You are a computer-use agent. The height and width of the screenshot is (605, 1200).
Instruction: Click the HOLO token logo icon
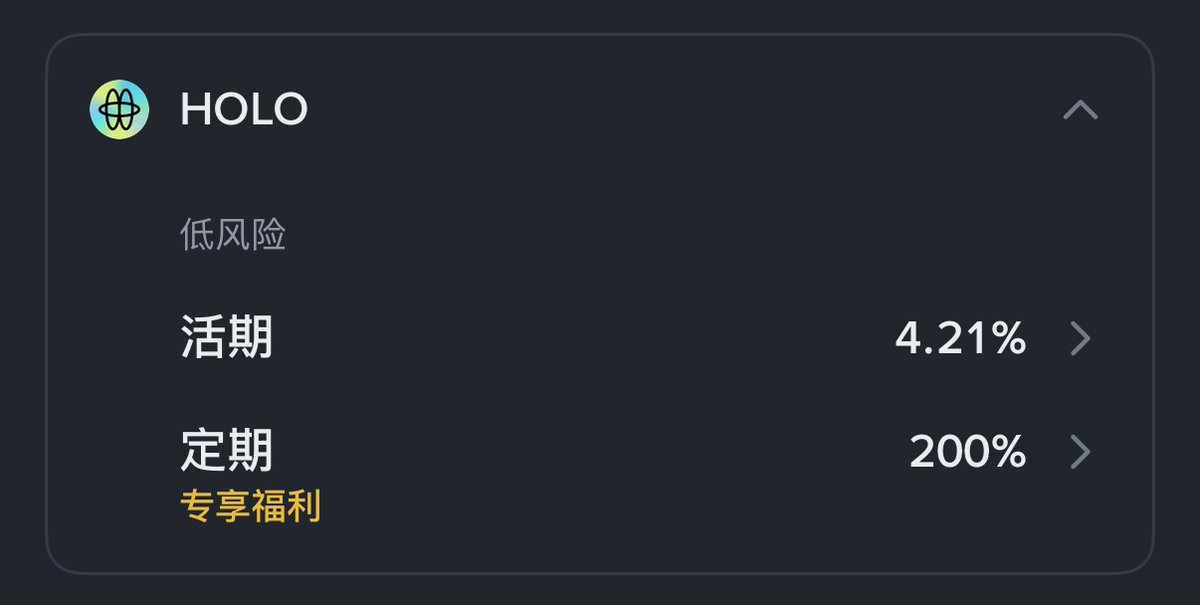click(119, 110)
